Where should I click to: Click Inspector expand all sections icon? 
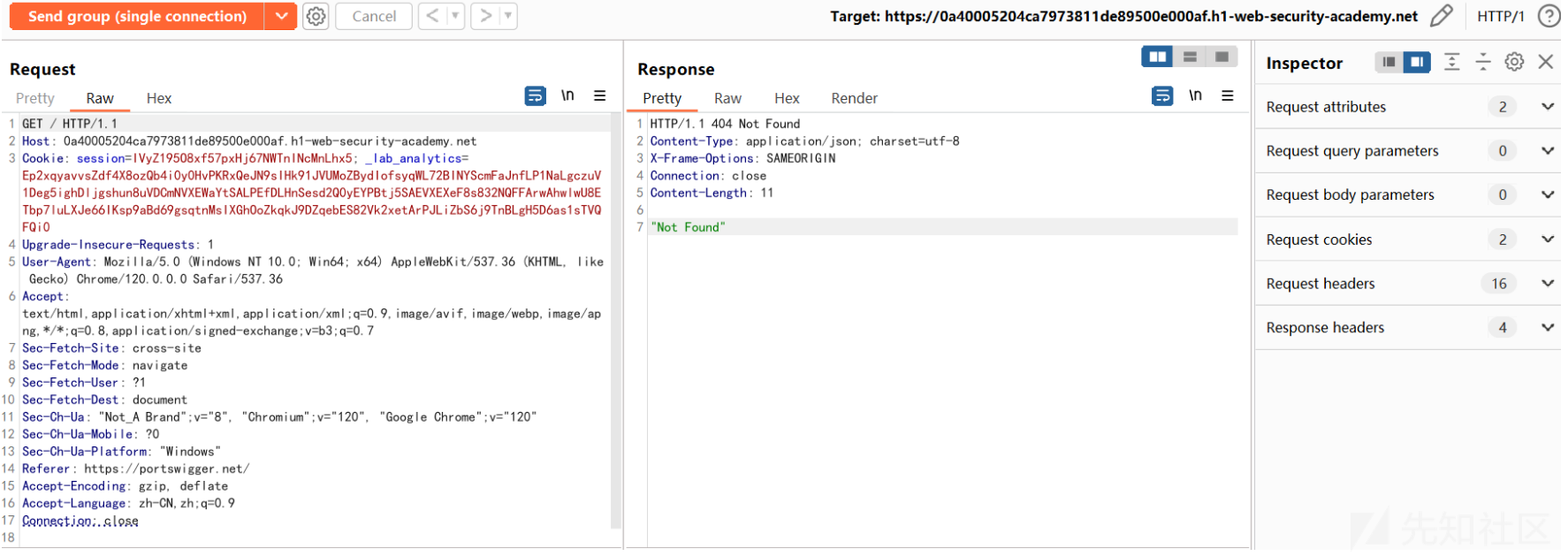point(1451,62)
